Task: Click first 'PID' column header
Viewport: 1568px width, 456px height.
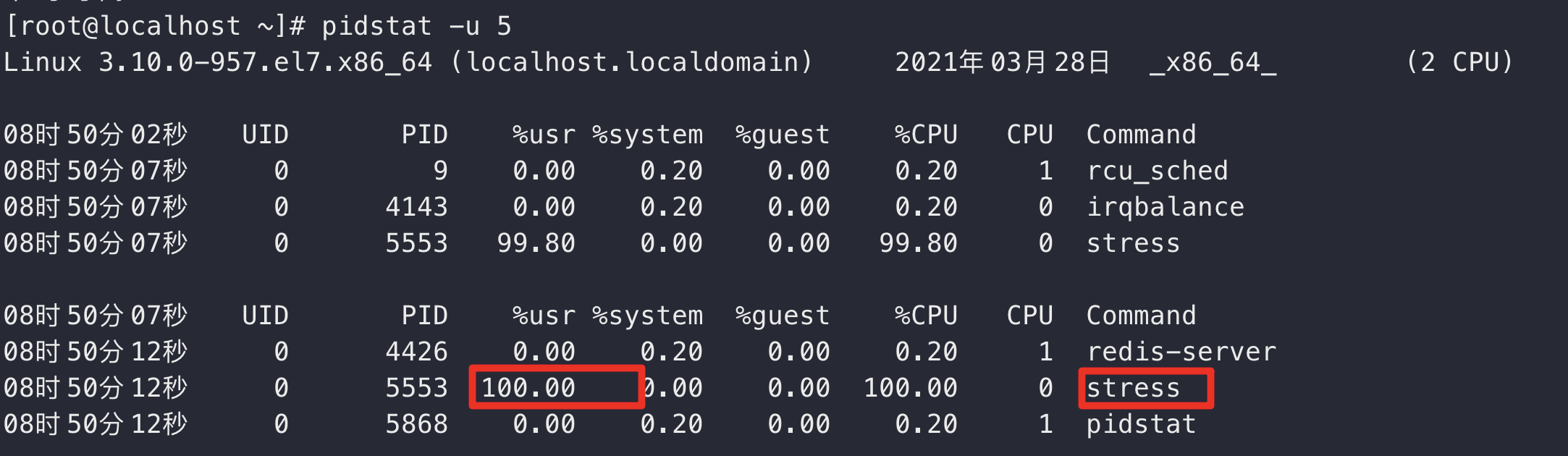Action: click(425, 135)
